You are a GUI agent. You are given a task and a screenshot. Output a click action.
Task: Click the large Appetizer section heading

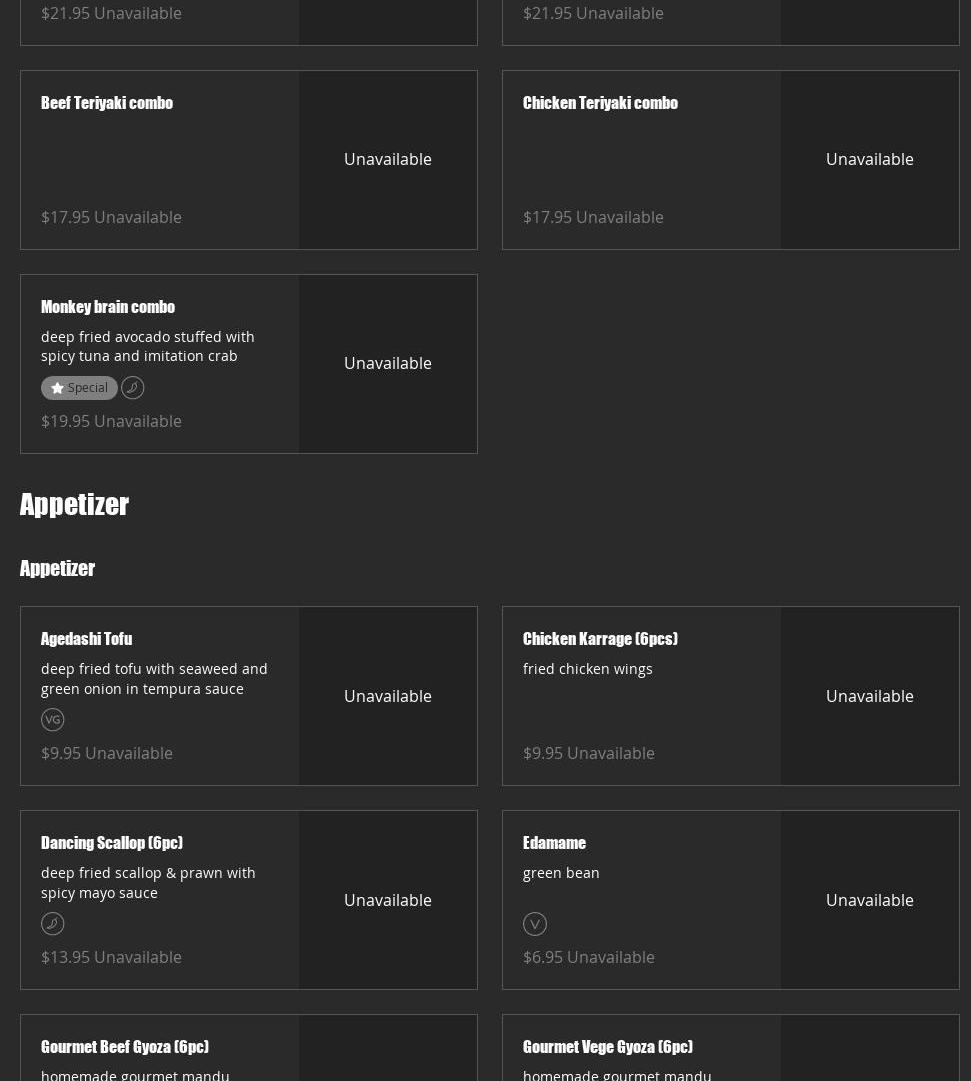pyautogui.click(x=75, y=505)
